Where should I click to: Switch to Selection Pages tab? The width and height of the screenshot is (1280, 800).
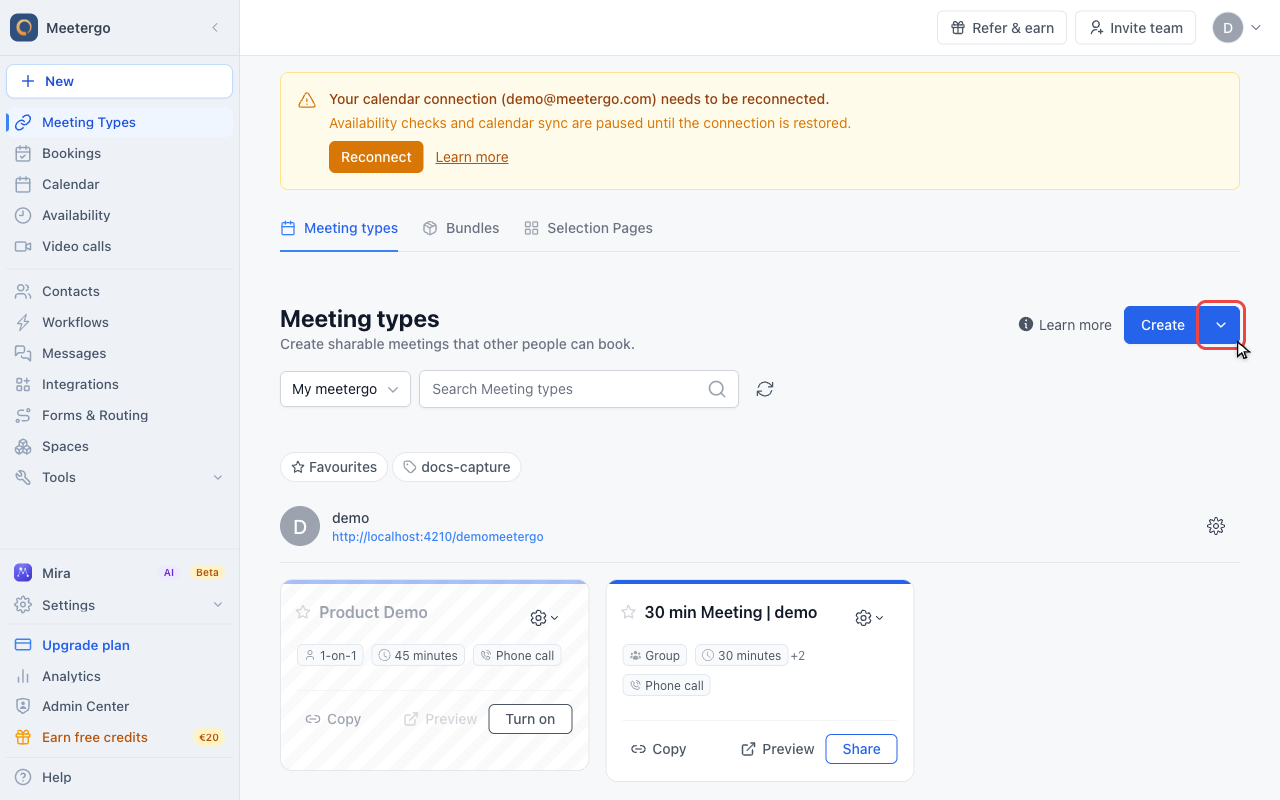point(588,228)
